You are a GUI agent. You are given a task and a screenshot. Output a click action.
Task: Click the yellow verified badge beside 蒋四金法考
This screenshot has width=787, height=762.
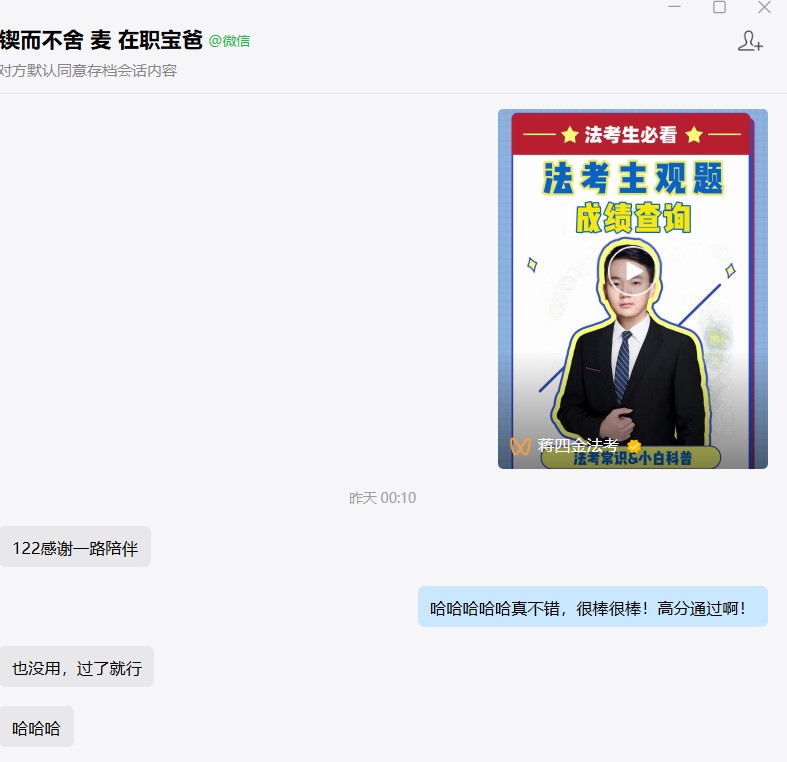(634, 445)
